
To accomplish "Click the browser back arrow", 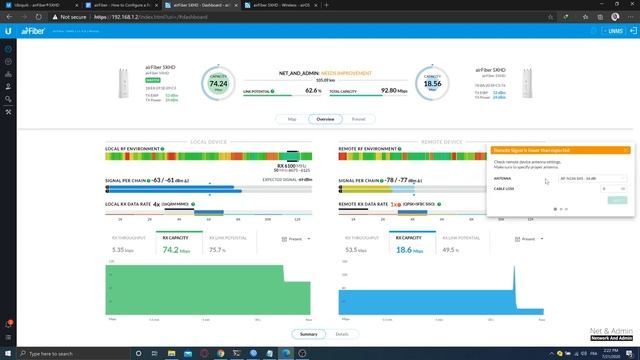I will pos(9,17).
